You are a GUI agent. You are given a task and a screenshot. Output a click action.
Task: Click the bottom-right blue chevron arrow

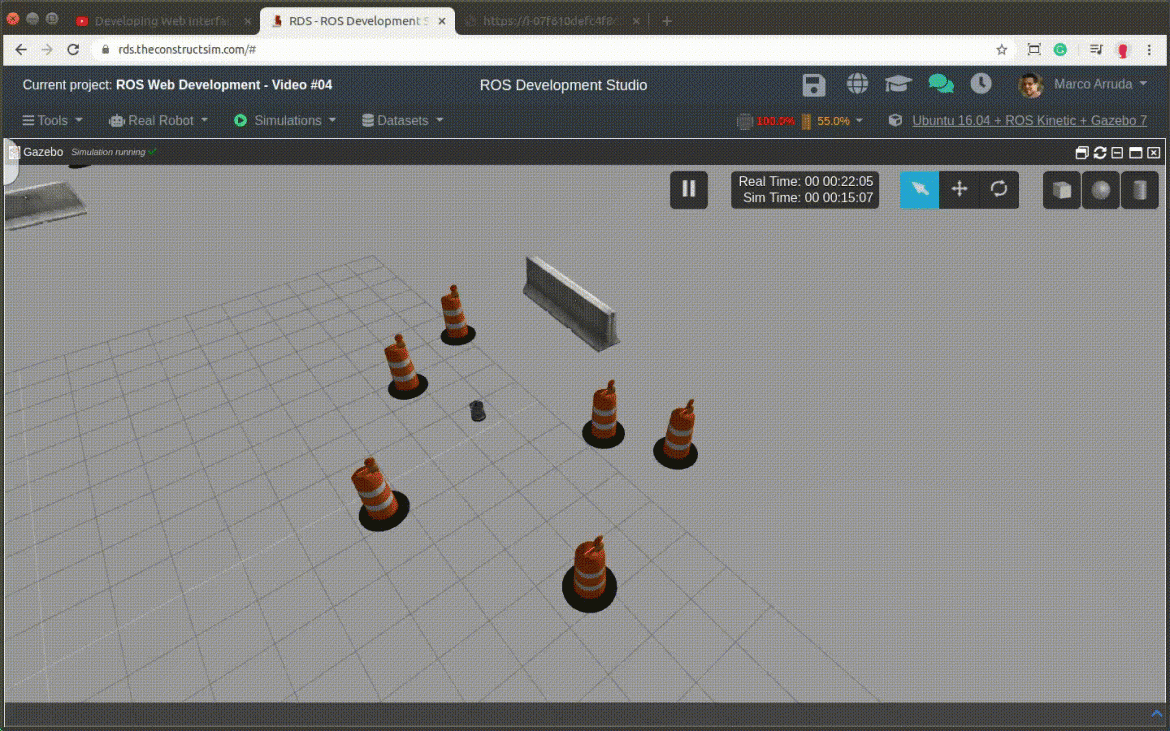[1157, 715]
